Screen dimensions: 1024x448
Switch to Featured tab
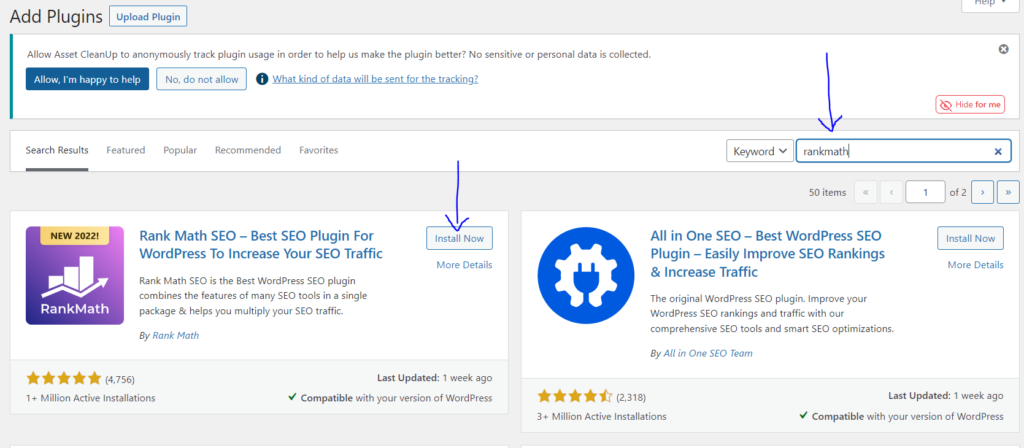pyautogui.click(x=125, y=150)
